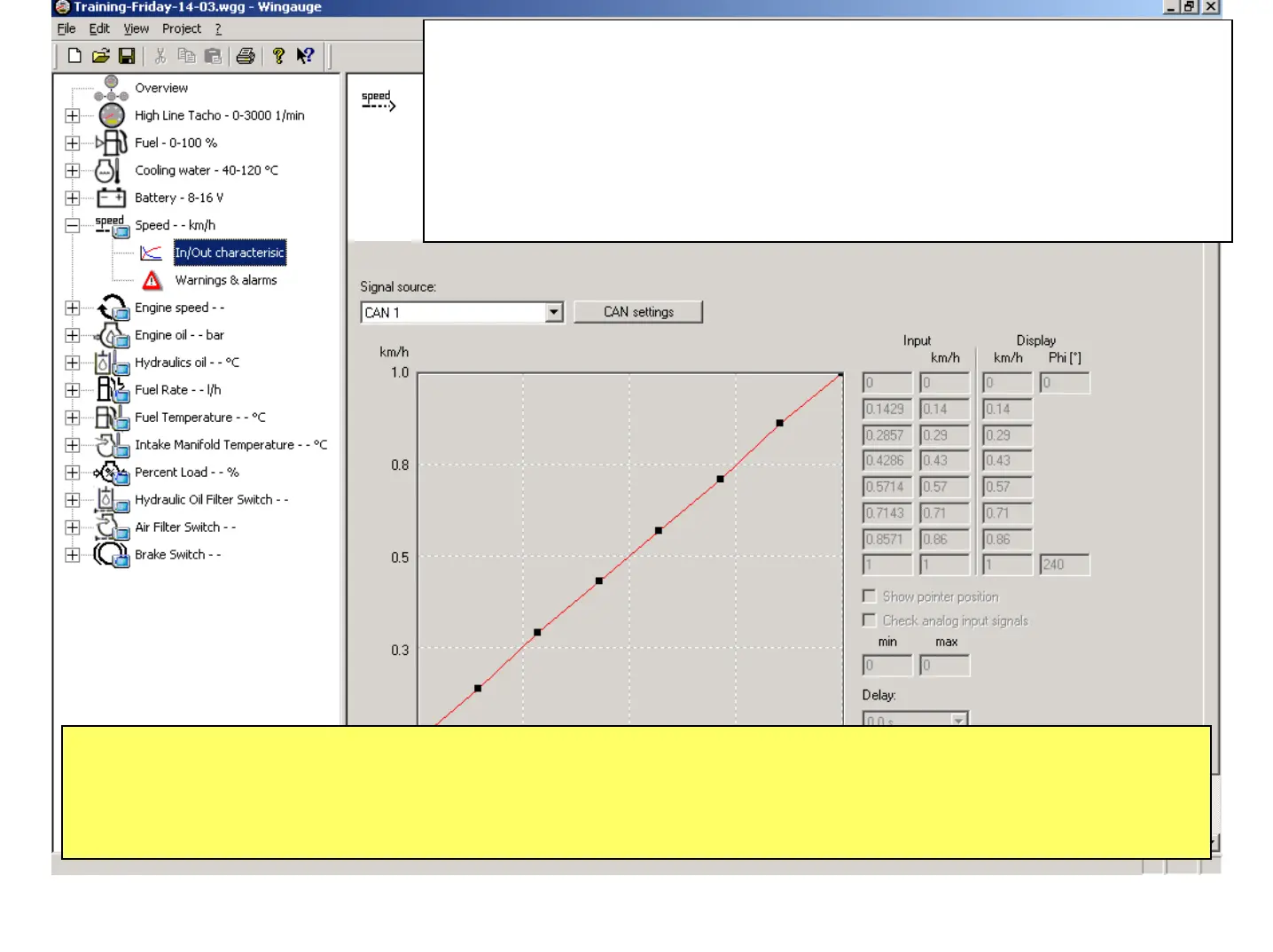Click the Paste toolbar icon
The height and width of the screenshot is (952, 1273).
(213, 56)
